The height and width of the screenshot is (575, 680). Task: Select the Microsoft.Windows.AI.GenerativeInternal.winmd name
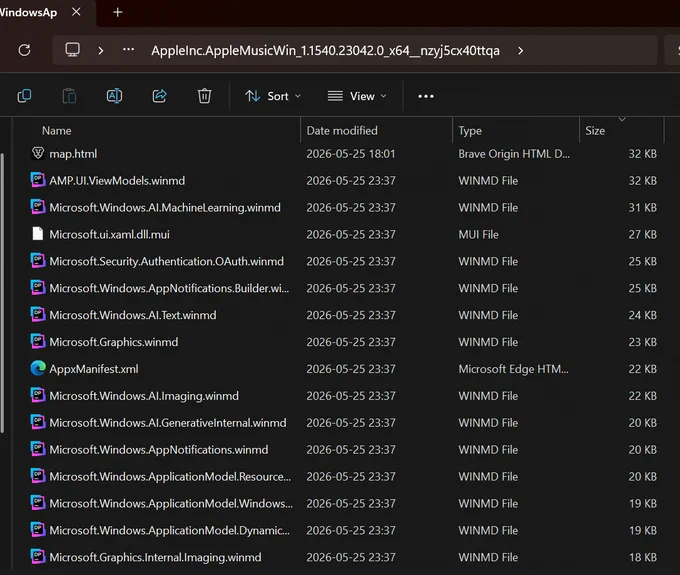pyautogui.click(x=168, y=423)
